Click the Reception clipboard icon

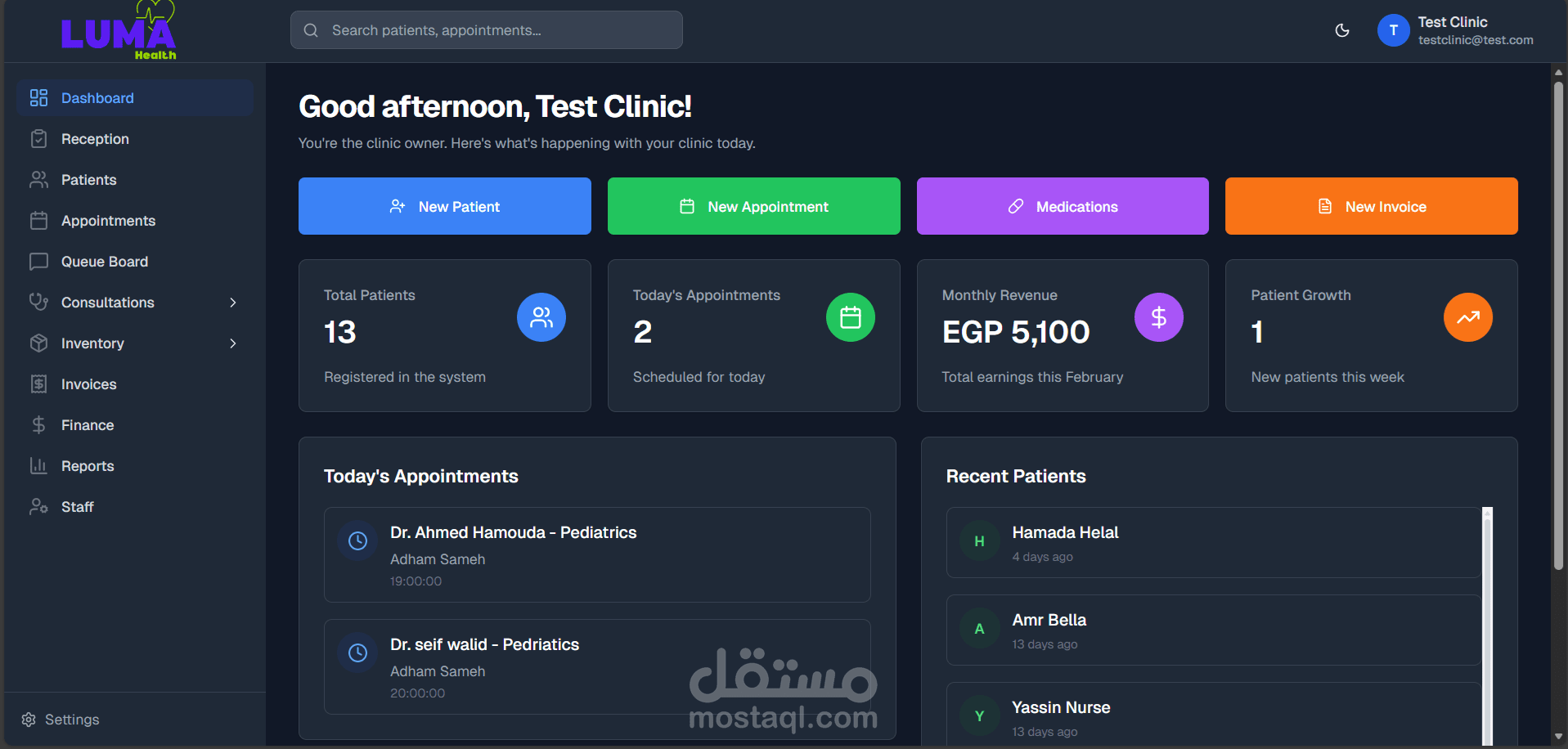38,139
